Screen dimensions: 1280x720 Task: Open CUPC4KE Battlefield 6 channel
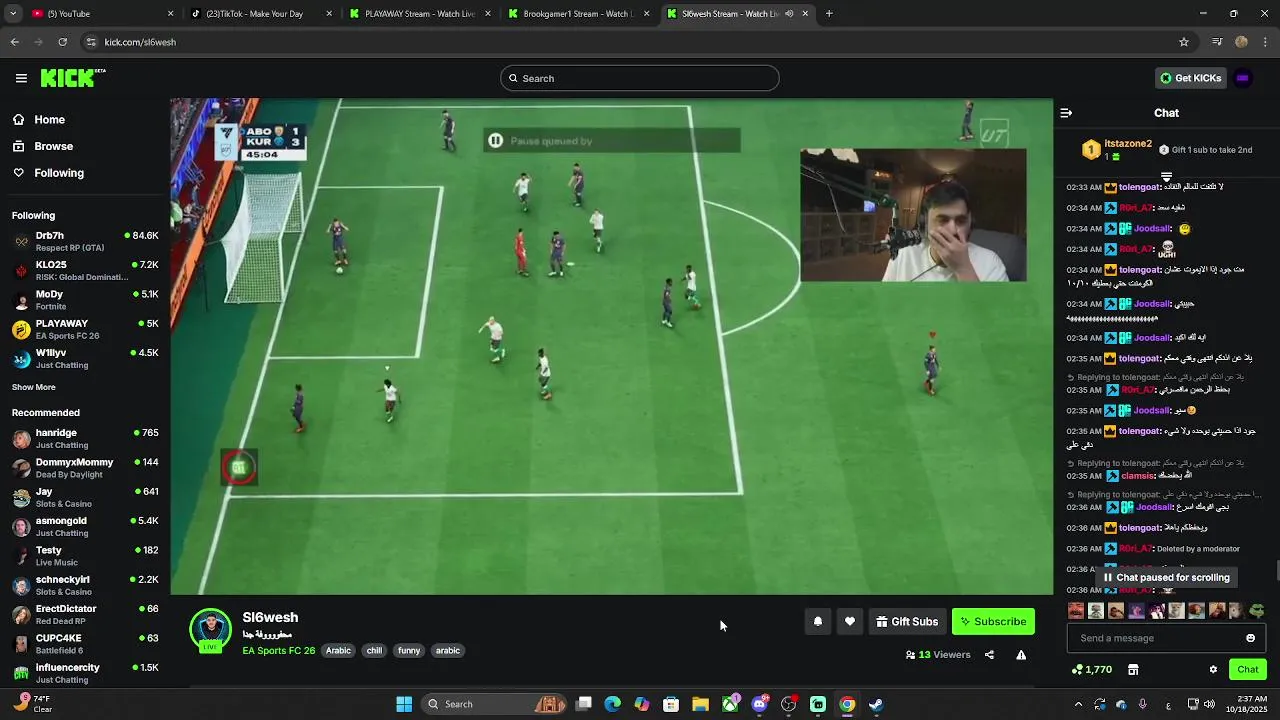tap(85, 644)
